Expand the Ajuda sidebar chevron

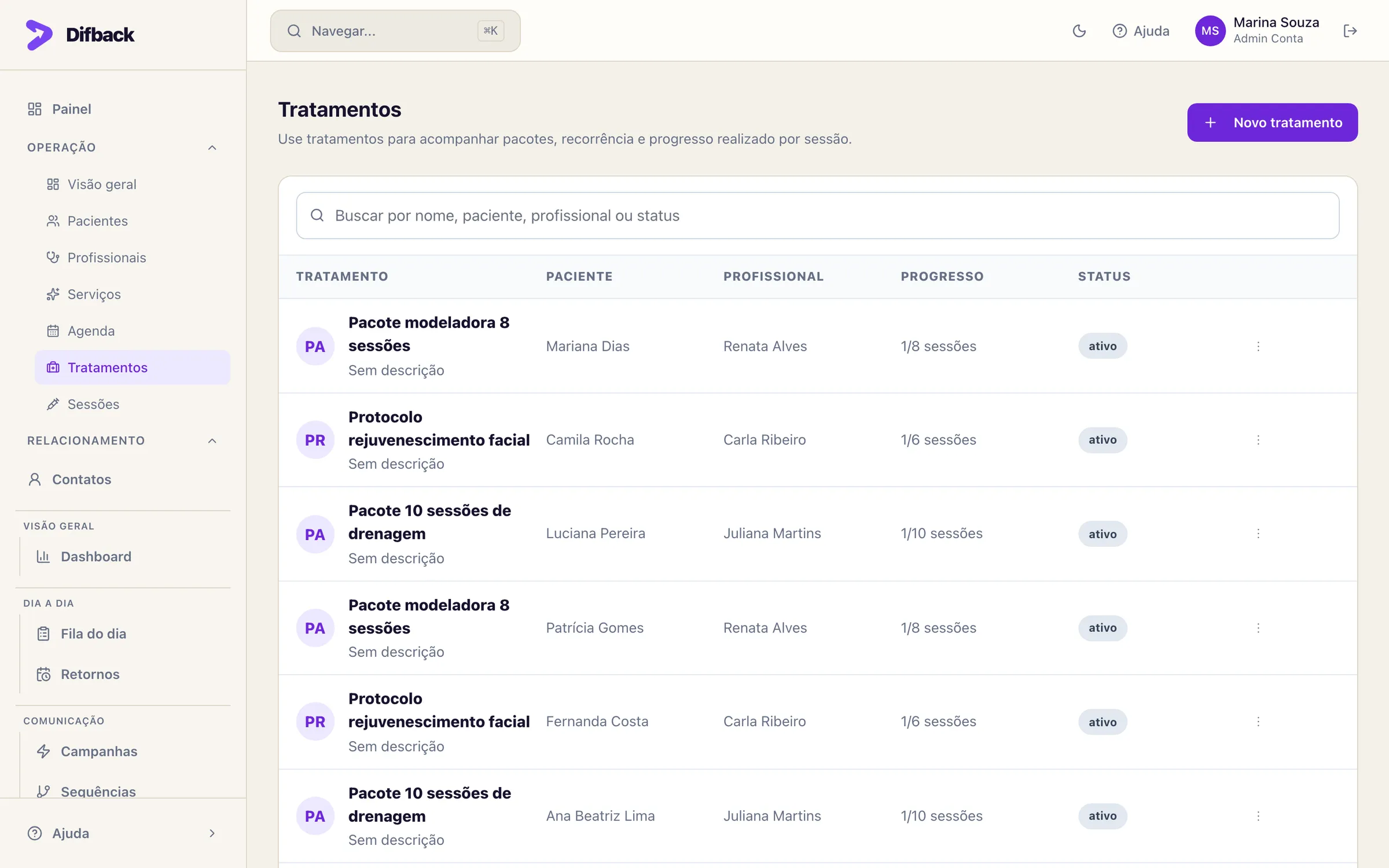212,833
